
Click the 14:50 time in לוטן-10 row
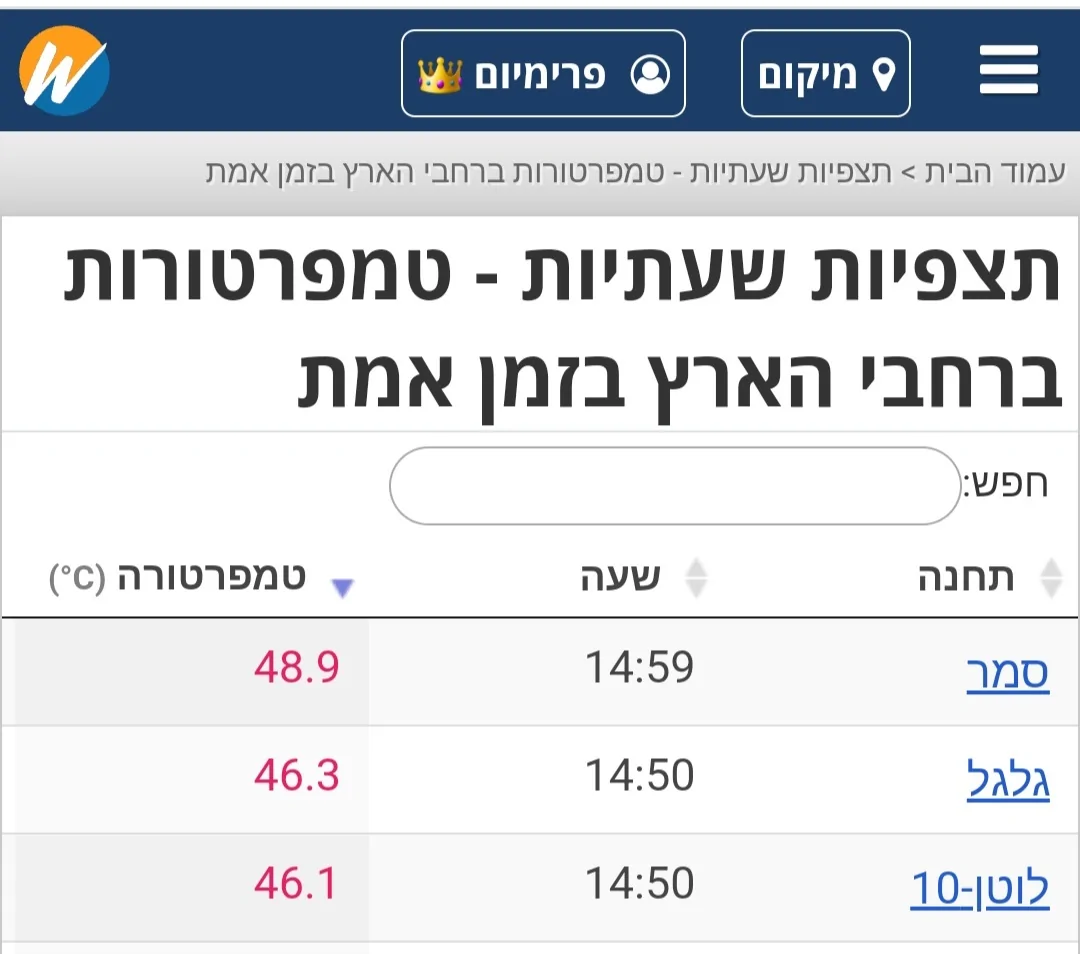point(639,884)
